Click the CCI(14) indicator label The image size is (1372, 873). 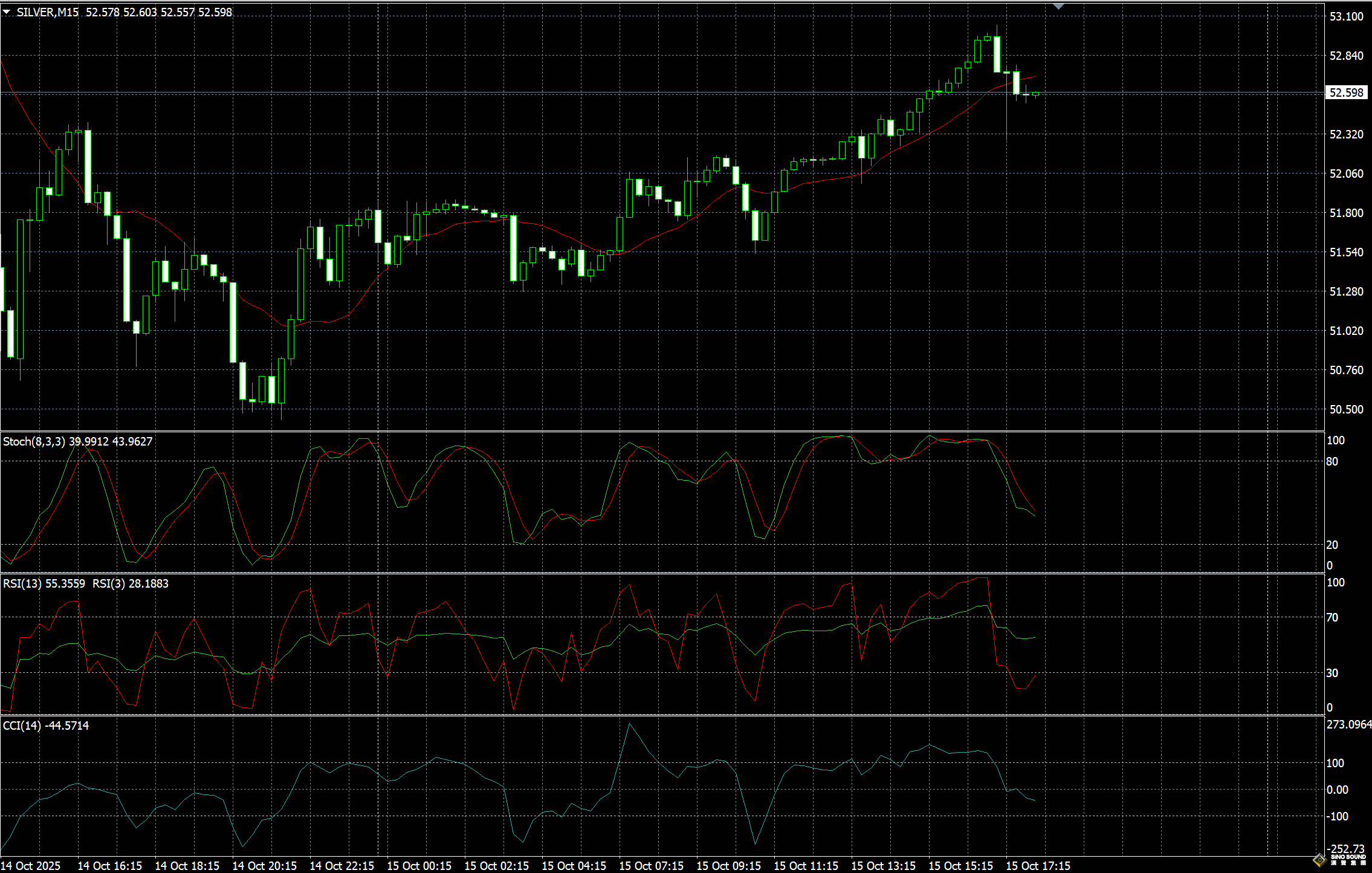coord(23,725)
